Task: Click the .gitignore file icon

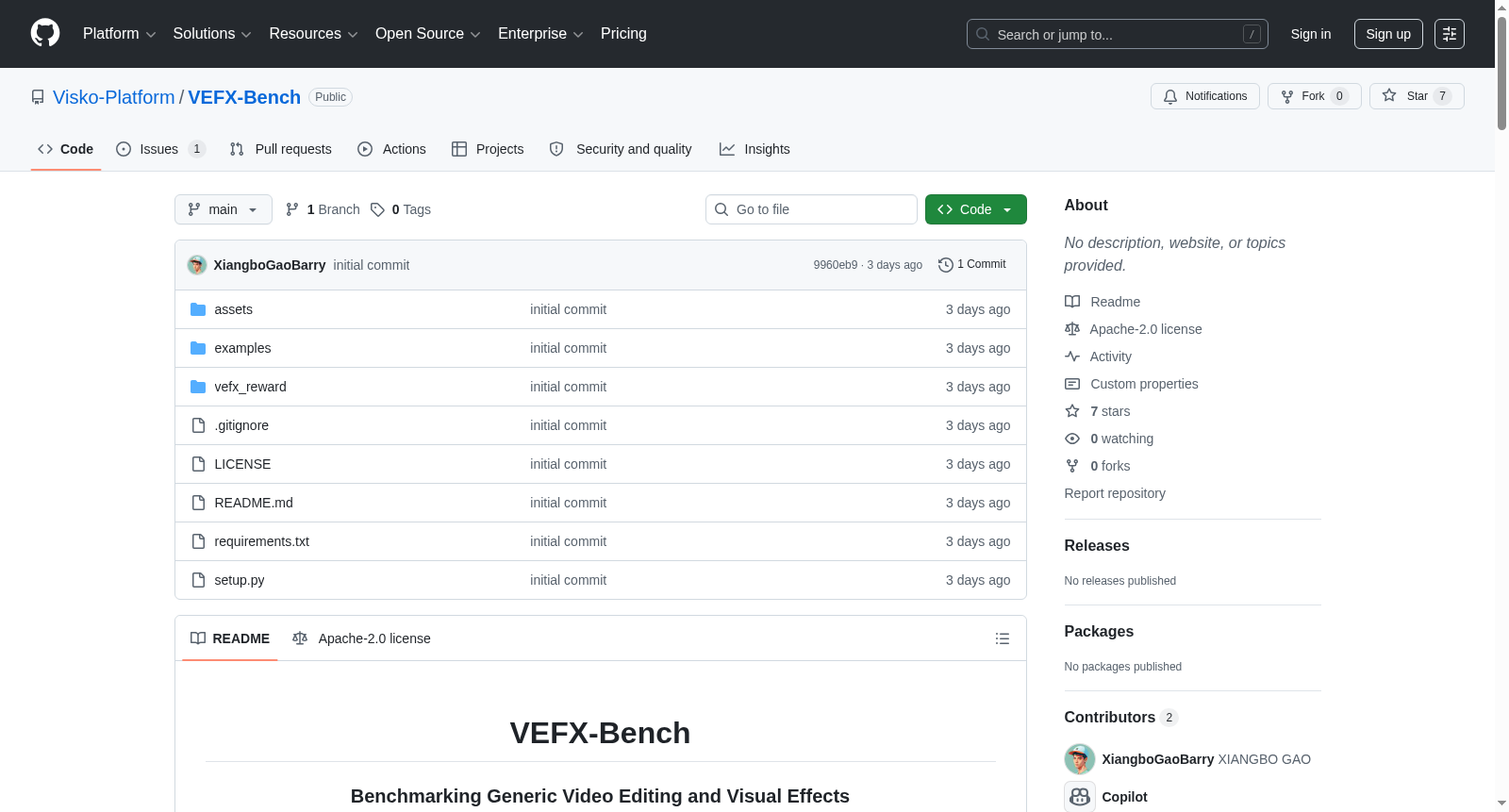Action: click(x=198, y=425)
